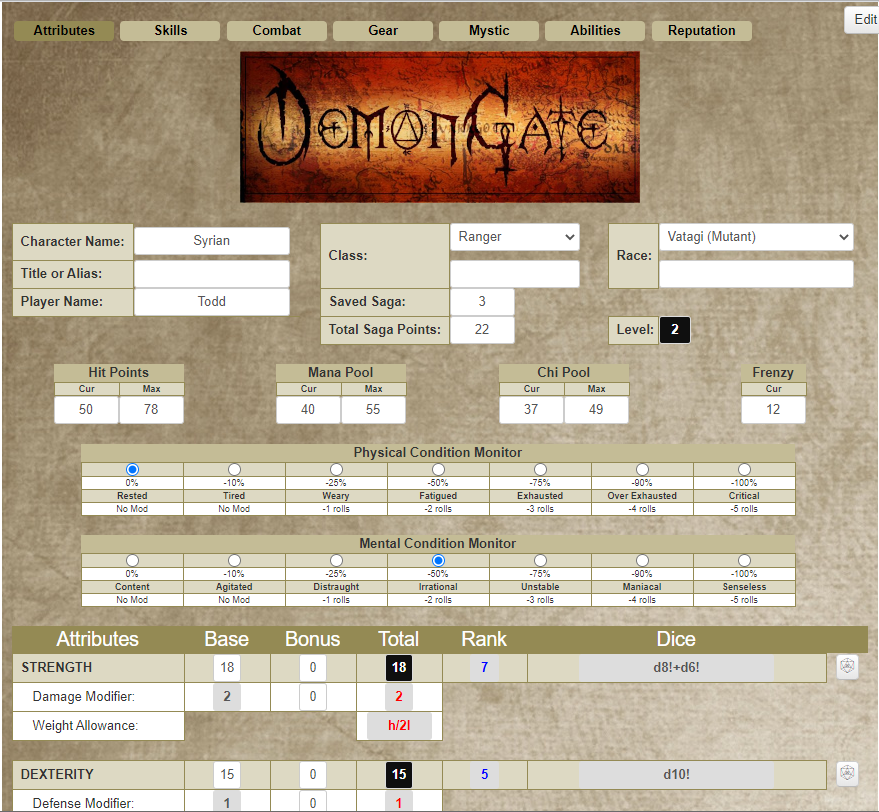
Task: Click the DemonGate banner image
Action: (x=440, y=127)
